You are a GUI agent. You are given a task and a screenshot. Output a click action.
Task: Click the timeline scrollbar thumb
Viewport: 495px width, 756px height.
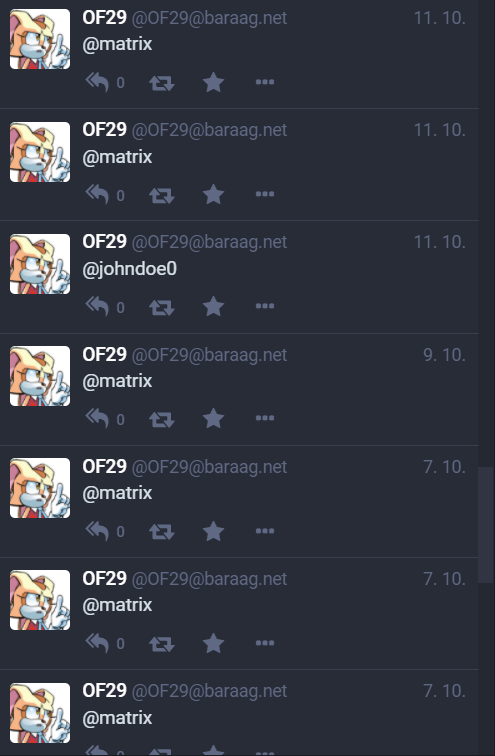(x=486, y=525)
